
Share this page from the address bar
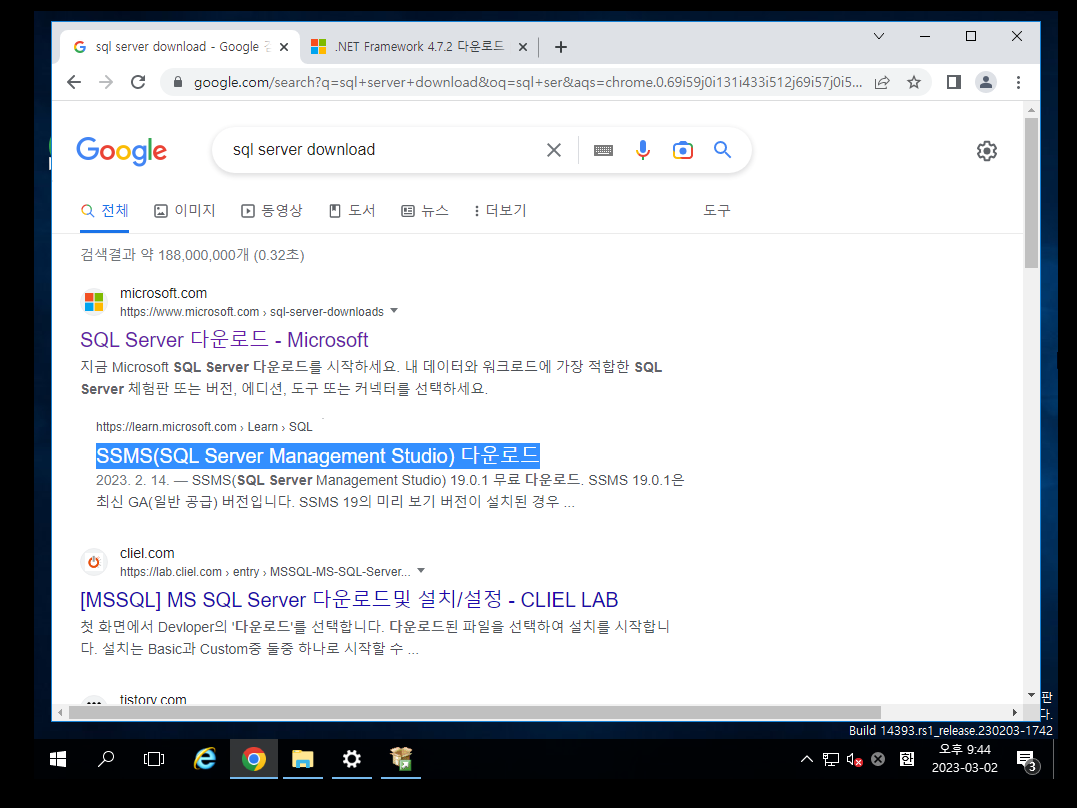tap(882, 82)
